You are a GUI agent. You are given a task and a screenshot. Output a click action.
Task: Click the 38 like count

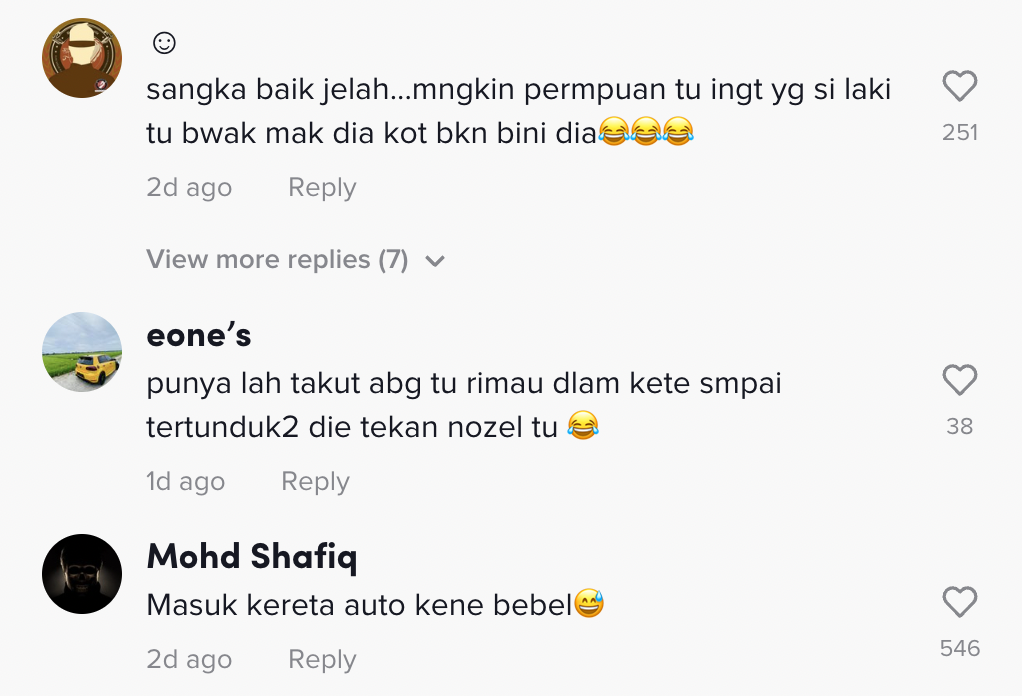point(959,426)
